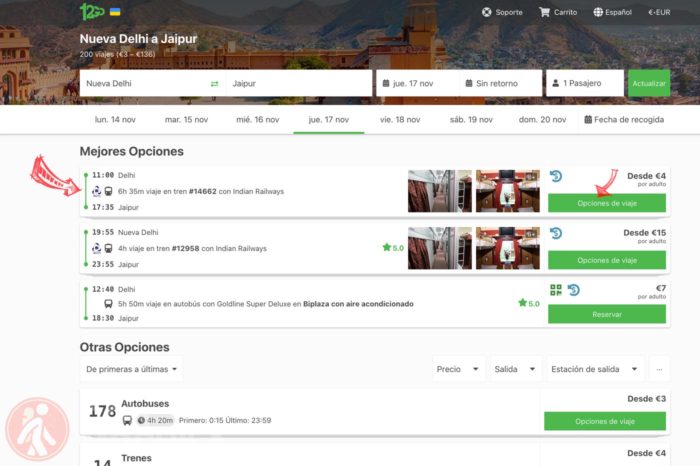Select the mié. 16 nov date tab

(258, 120)
